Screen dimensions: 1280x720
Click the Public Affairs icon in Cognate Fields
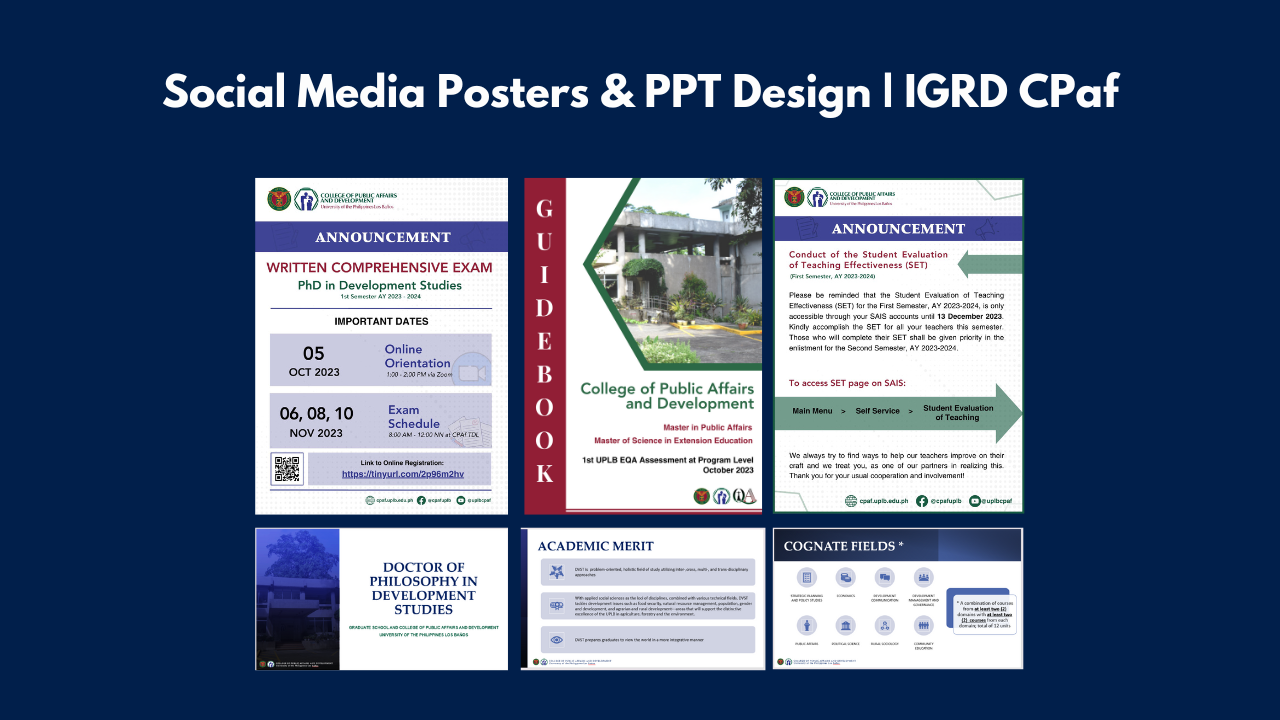[807, 626]
